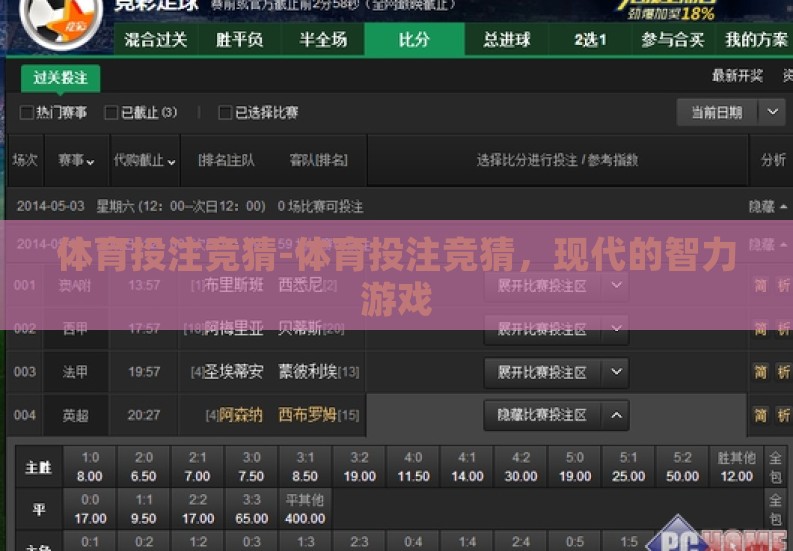Screen dimensions: 793x551
Task: Click 全包 for 平 row
Action: 775,509
